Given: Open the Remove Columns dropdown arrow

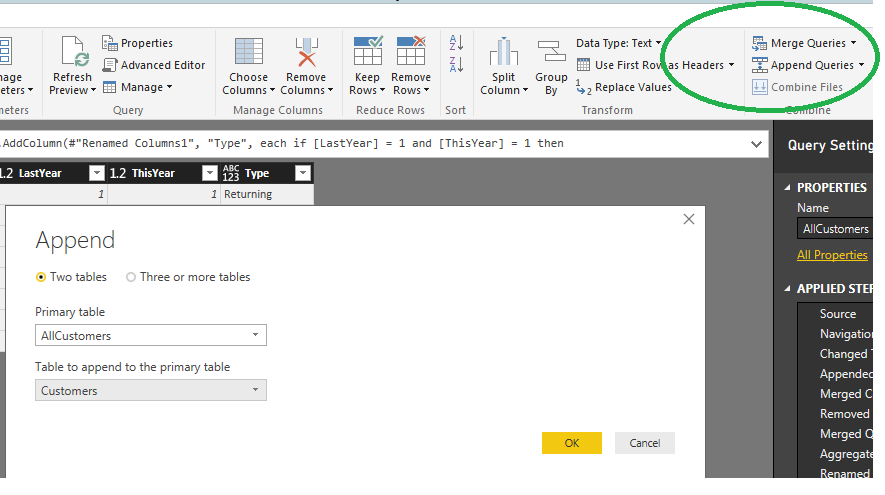Looking at the screenshot, I should click(330, 90).
